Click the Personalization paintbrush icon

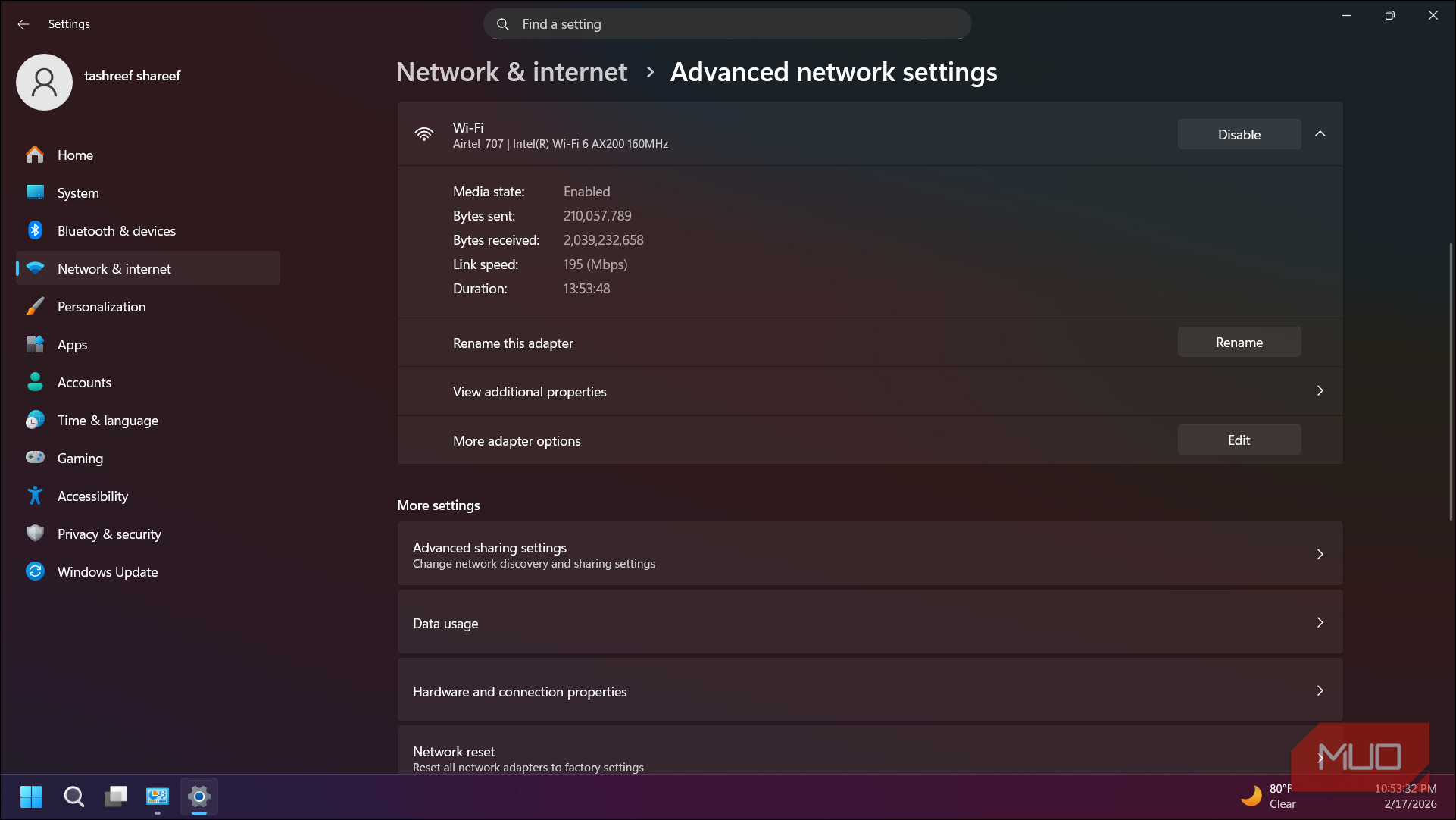35,306
